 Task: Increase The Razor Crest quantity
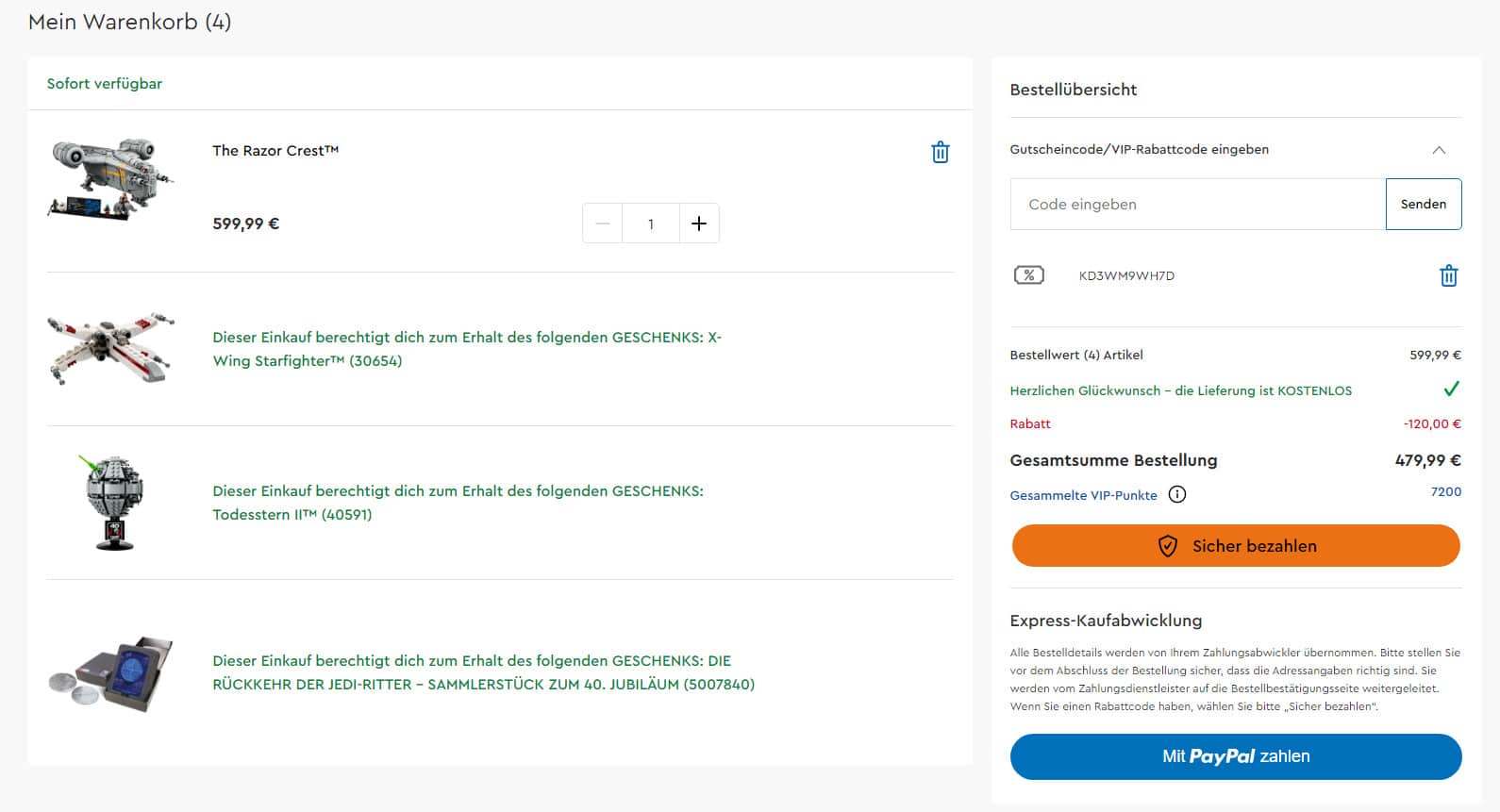[x=699, y=224]
